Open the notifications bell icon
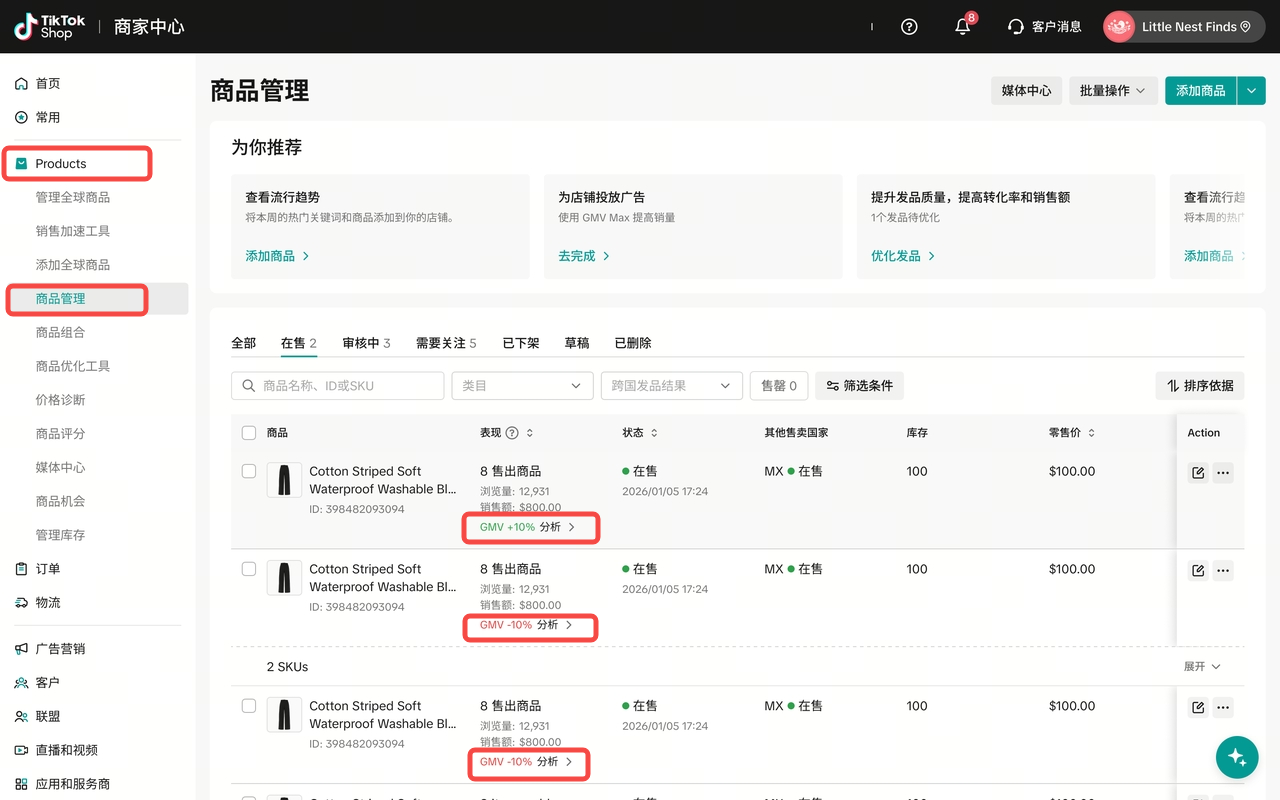The height and width of the screenshot is (800, 1280). [x=962, y=27]
